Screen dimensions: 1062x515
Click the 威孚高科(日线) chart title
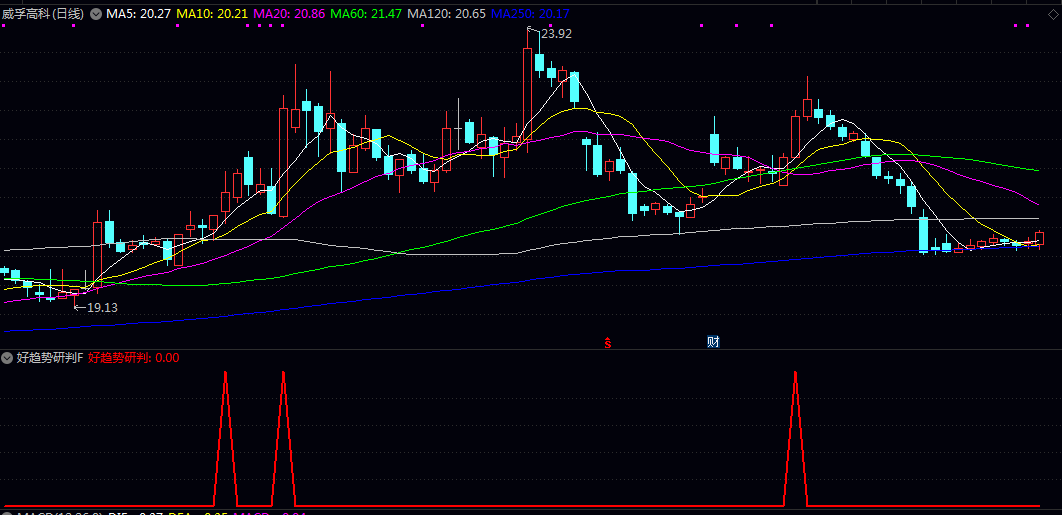tap(43, 14)
